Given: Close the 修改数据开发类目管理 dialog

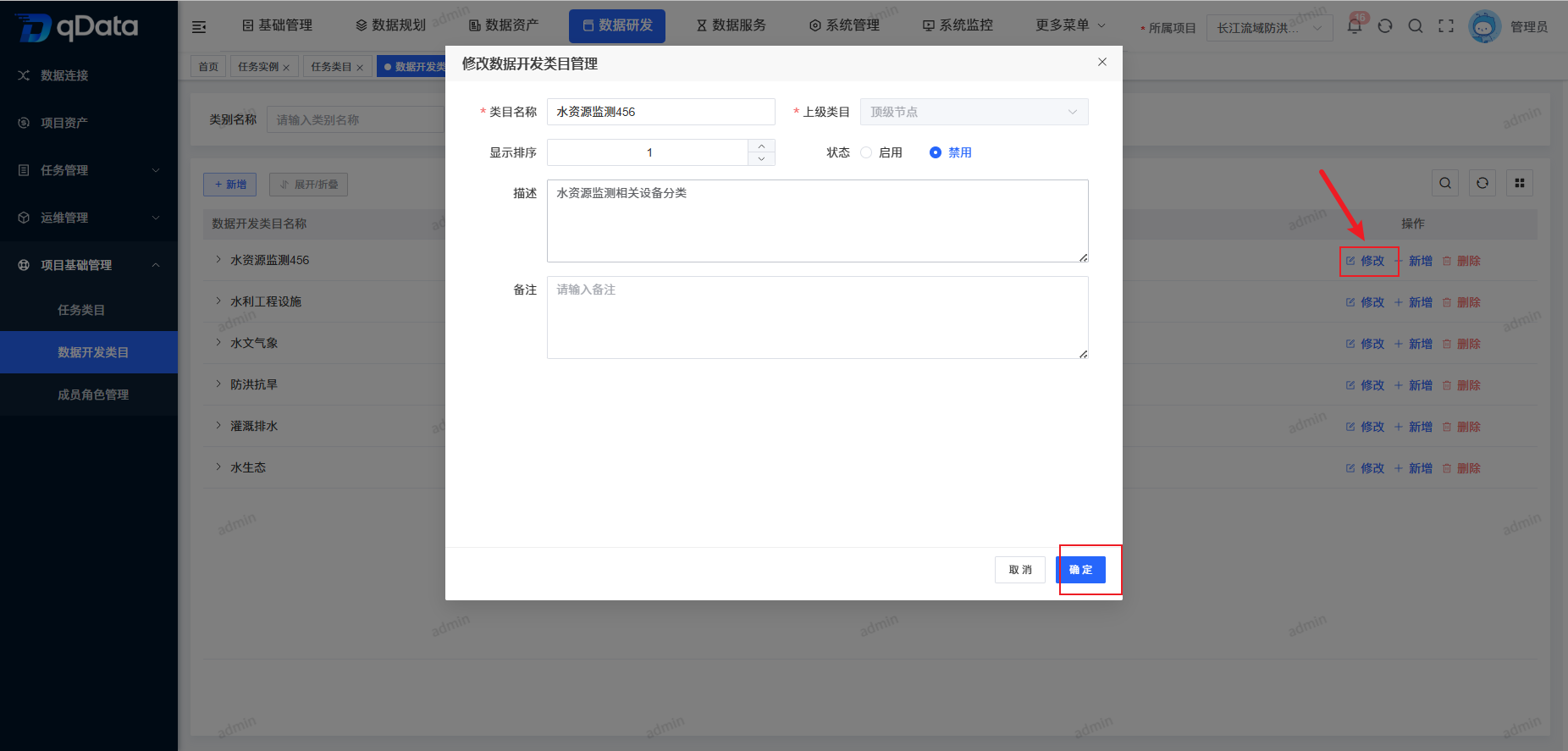Looking at the screenshot, I should coord(1102,62).
